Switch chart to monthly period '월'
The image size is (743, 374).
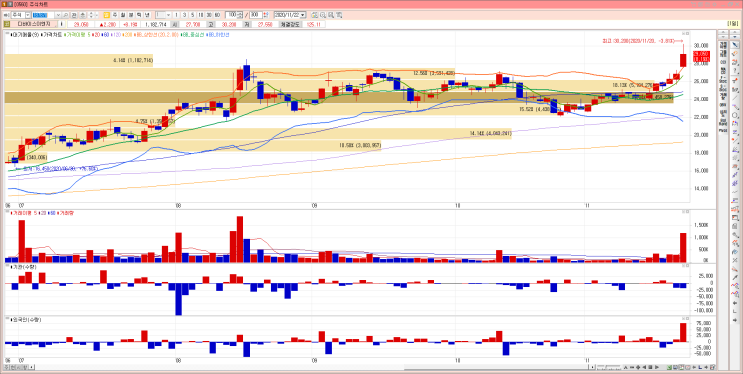[x=123, y=15]
